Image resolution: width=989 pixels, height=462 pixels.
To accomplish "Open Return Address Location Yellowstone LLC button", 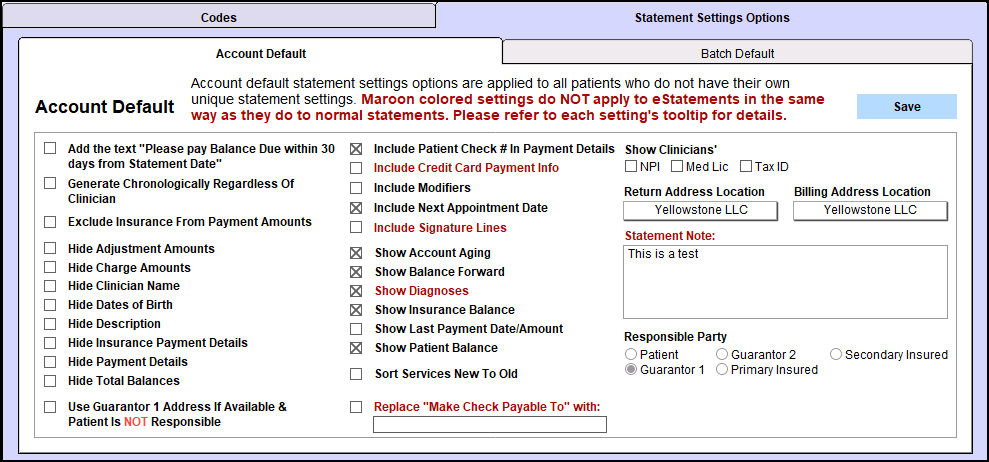I will 700,210.
